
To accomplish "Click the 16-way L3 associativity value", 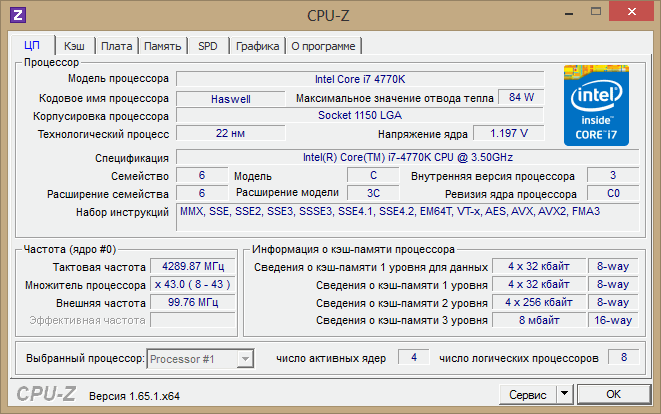I will pyautogui.click(x=613, y=320).
